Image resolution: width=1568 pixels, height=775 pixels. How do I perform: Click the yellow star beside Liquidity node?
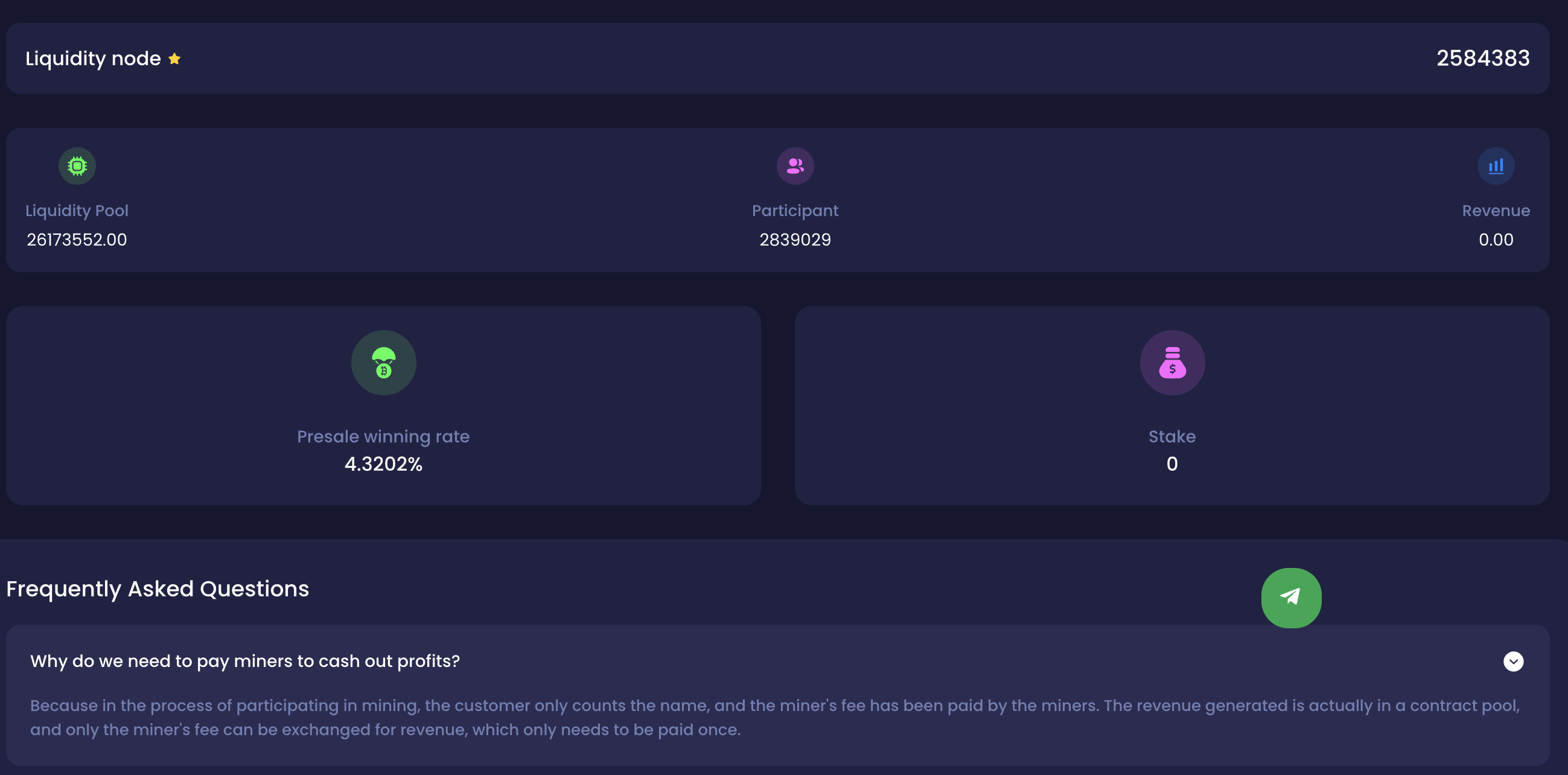click(x=174, y=59)
